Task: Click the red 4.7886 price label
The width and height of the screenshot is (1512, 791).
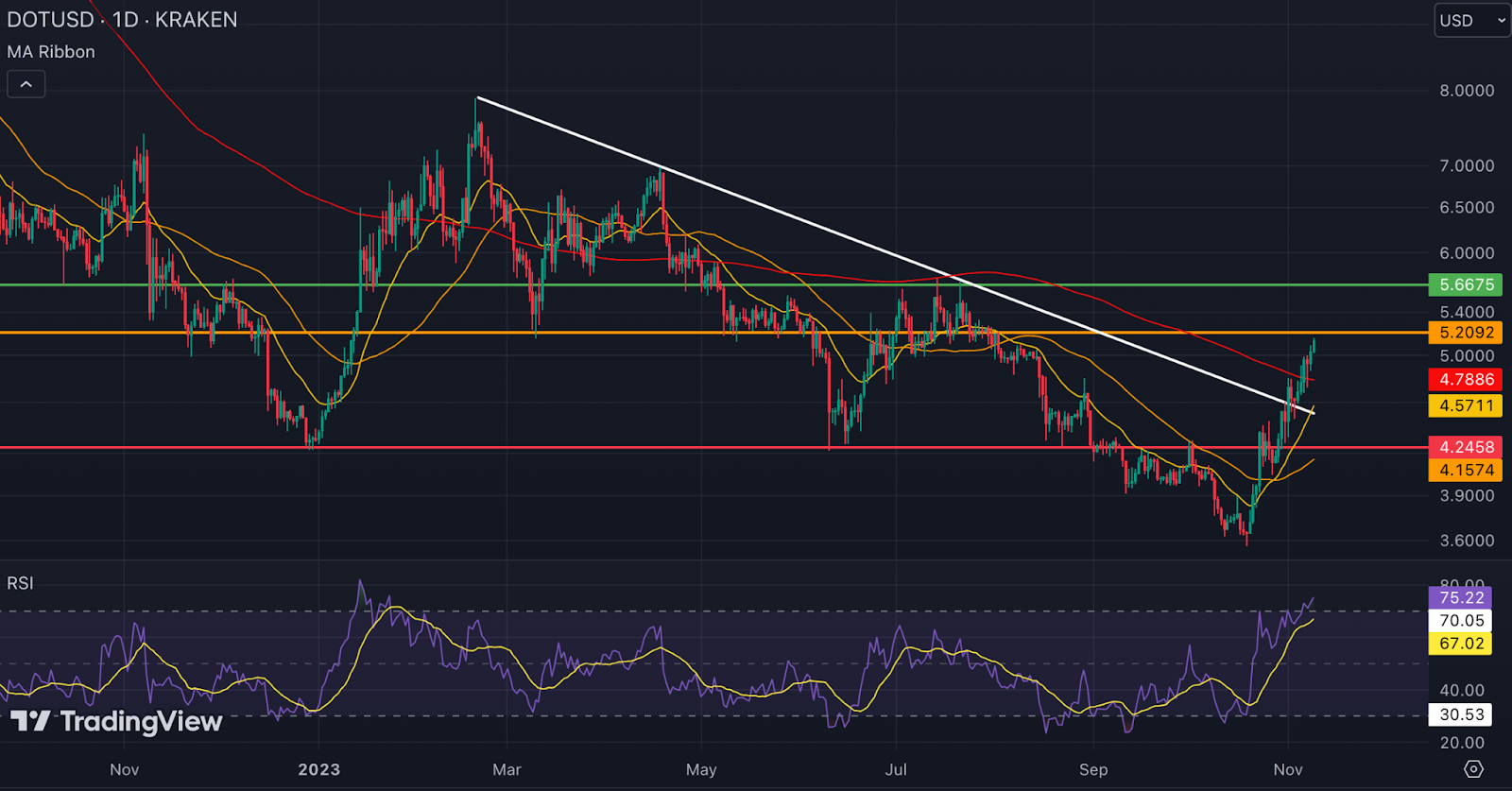Action: coord(1466,380)
